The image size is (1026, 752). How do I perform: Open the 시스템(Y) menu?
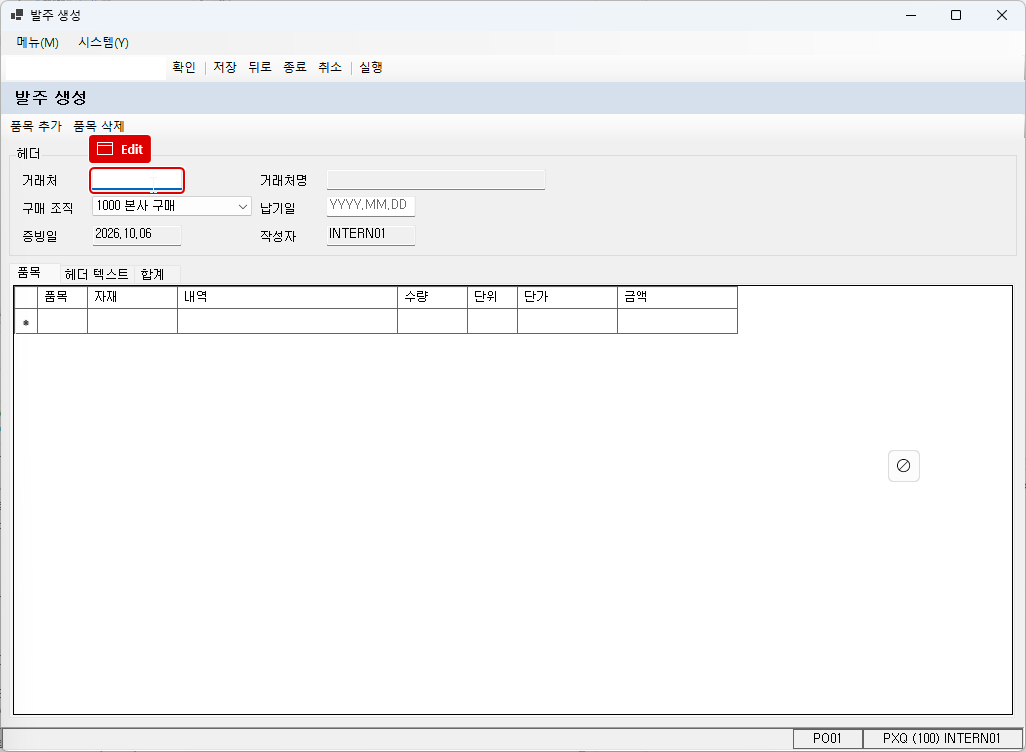click(x=103, y=43)
